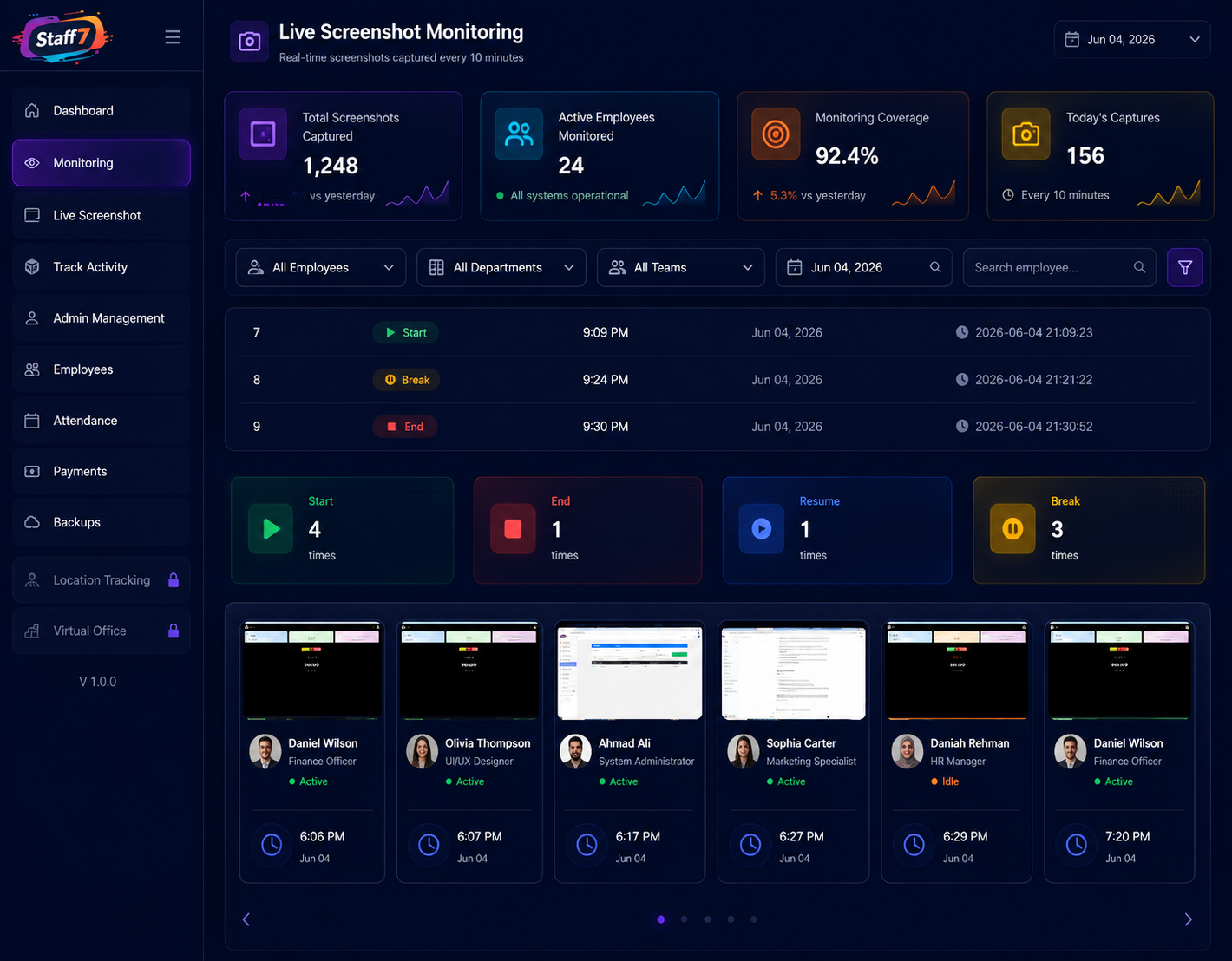Open Attendance in sidebar

pyautogui.click(x=102, y=421)
